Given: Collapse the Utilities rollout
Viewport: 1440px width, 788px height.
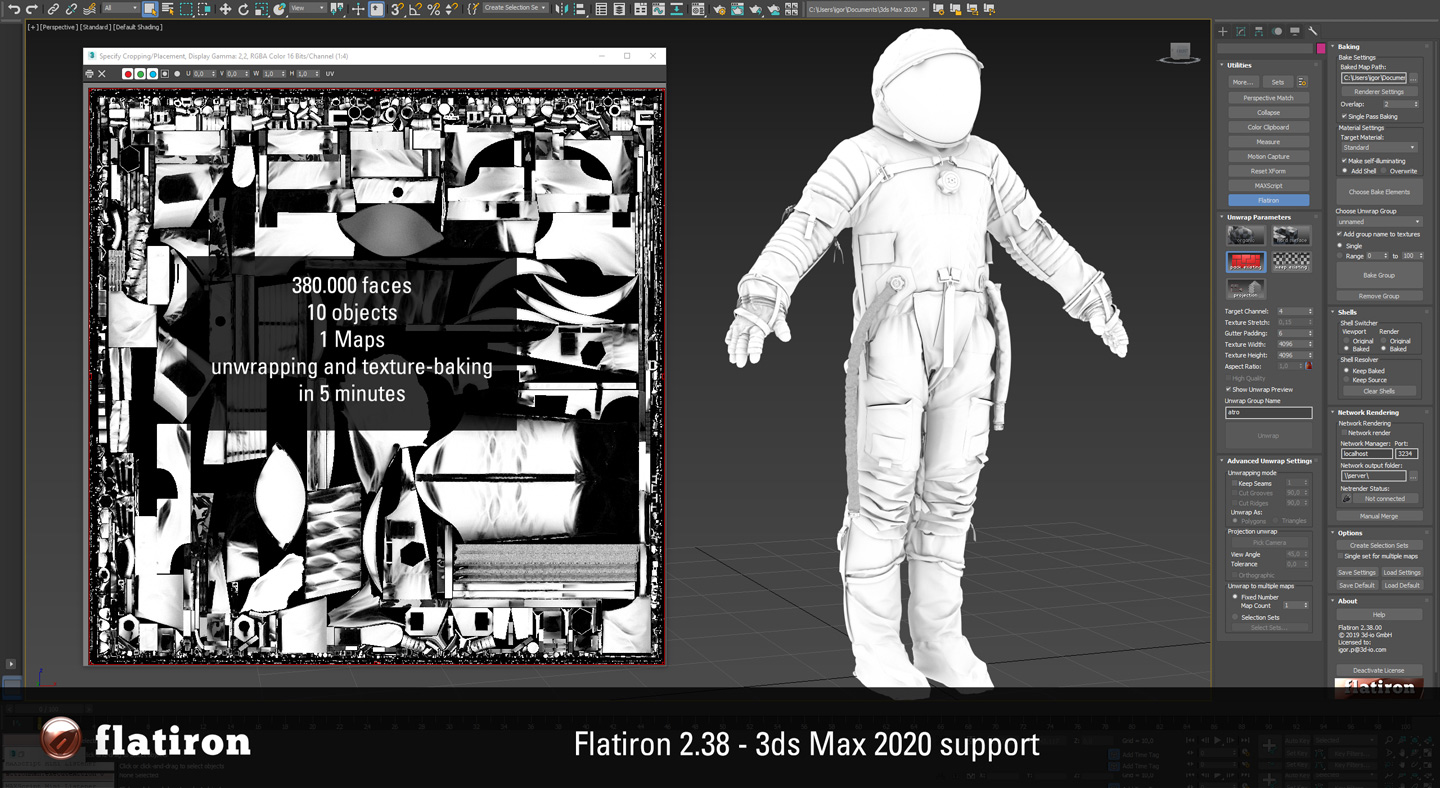Looking at the screenshot, I should tap(1221, 65).
